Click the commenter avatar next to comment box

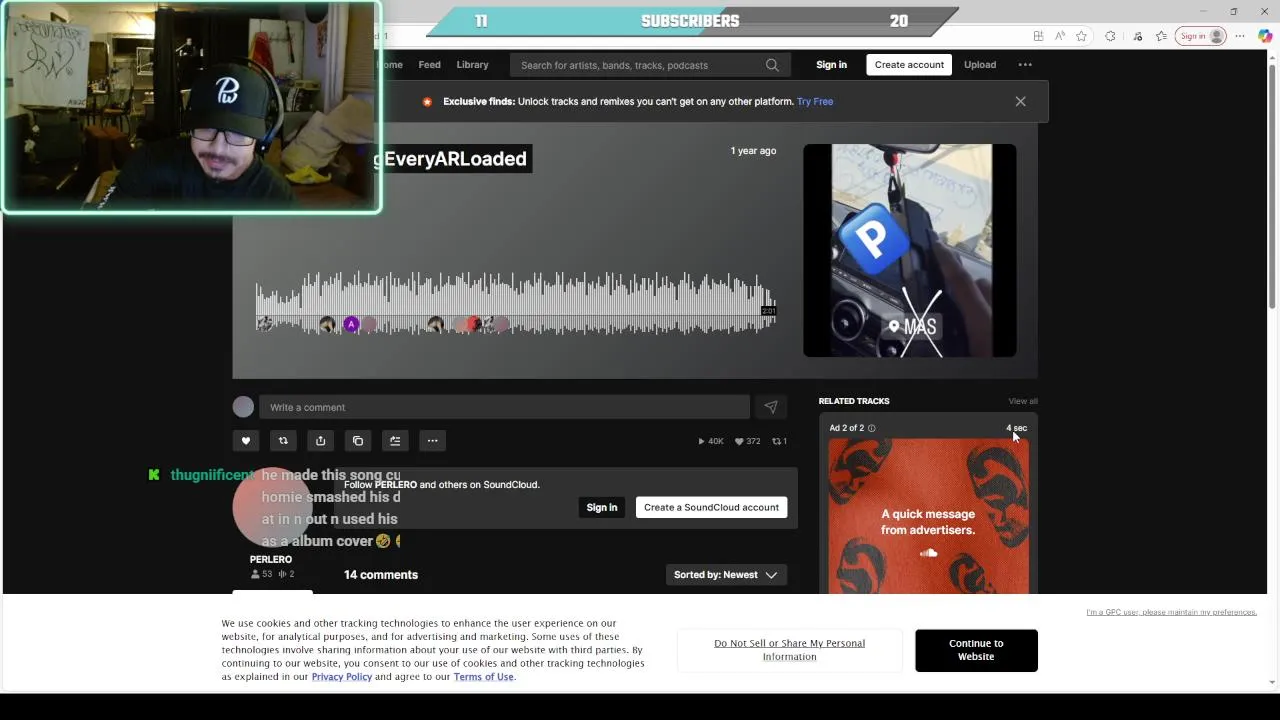243,407
